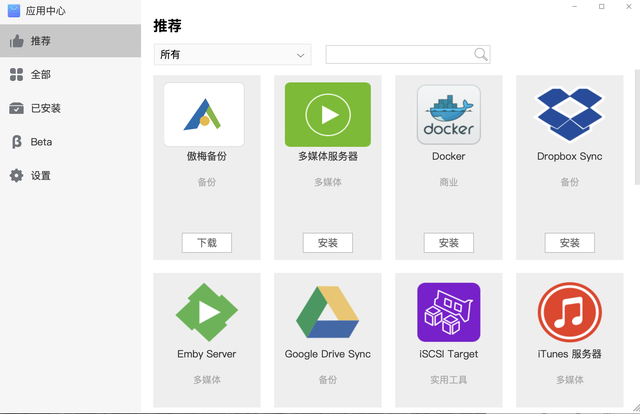
Task: Open the Docker whale icon
Action: click(x=449, y=114)
